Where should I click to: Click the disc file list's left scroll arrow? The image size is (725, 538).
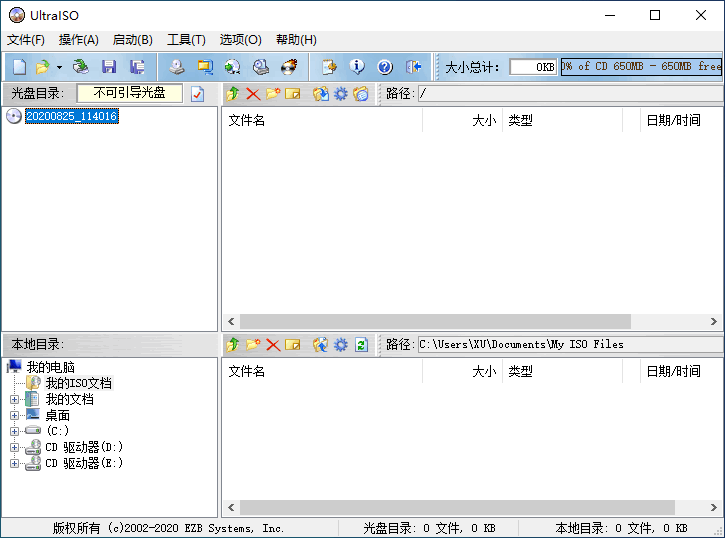(x=231, y=321)
